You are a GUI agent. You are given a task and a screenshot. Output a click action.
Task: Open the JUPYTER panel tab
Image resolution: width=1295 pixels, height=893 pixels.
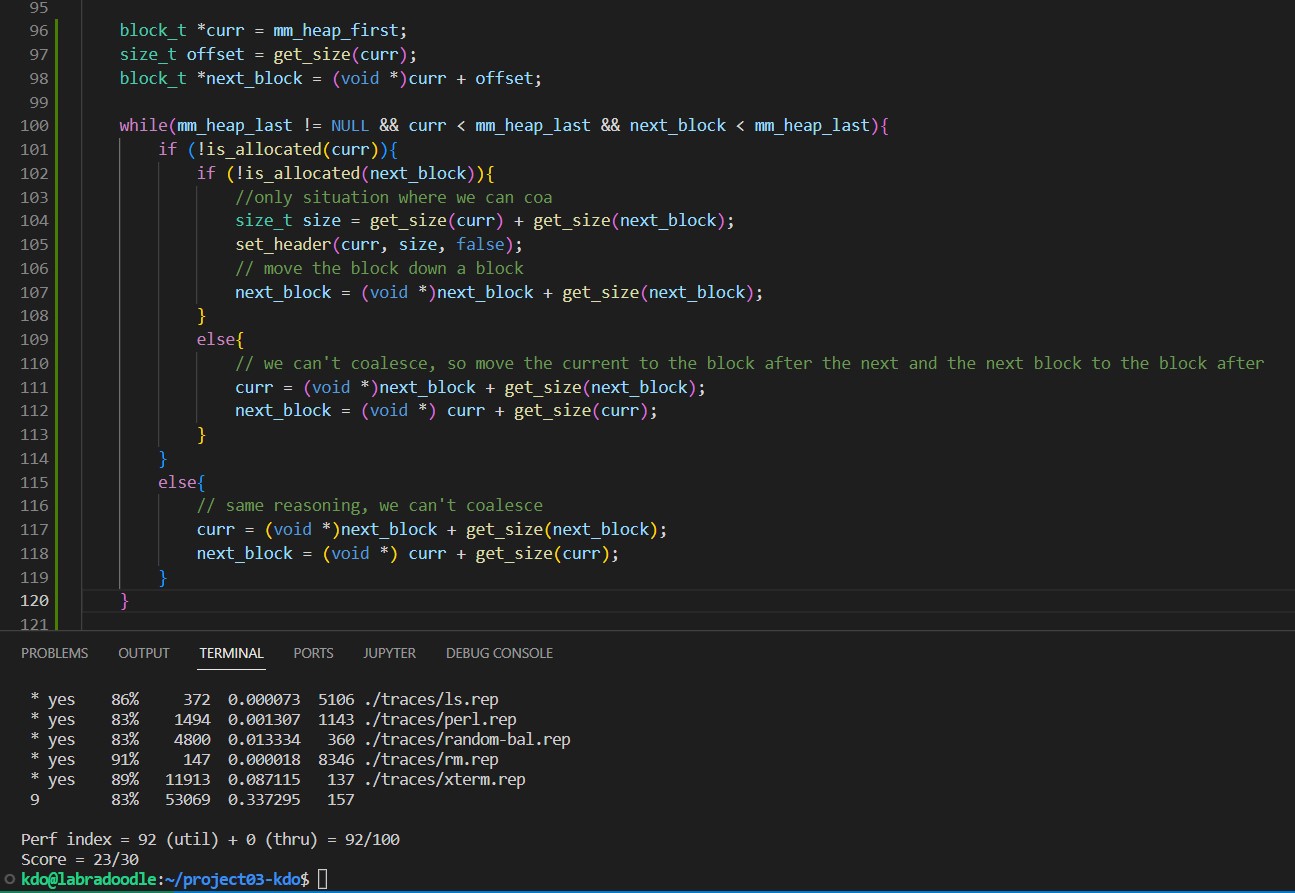[x=389, y=653]
